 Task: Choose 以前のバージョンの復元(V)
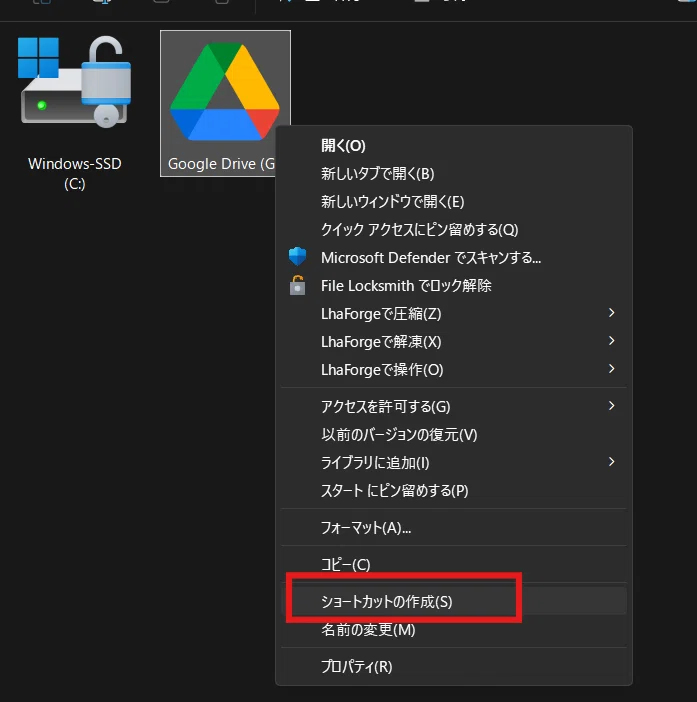click(x=453, y=434)
